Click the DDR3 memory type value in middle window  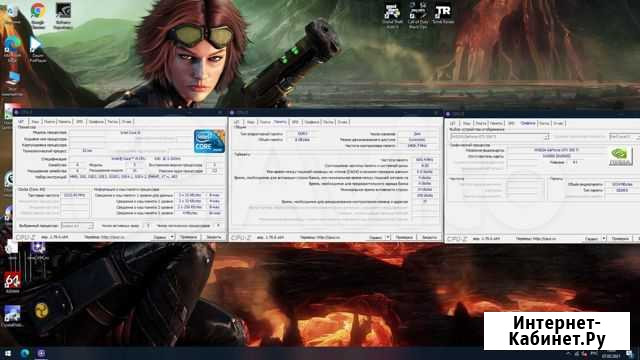tap(302, 133)
